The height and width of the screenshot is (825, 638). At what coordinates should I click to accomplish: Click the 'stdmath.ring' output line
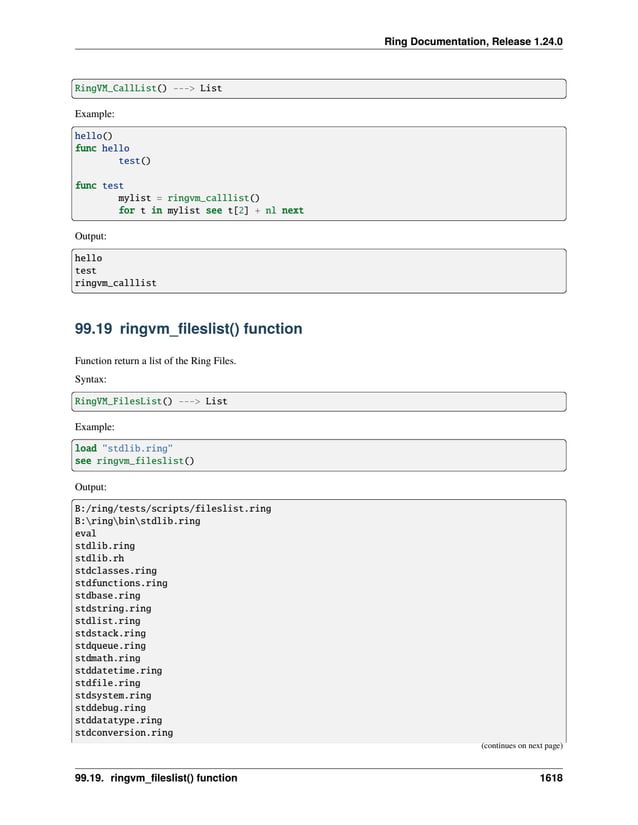coord(107,658)
